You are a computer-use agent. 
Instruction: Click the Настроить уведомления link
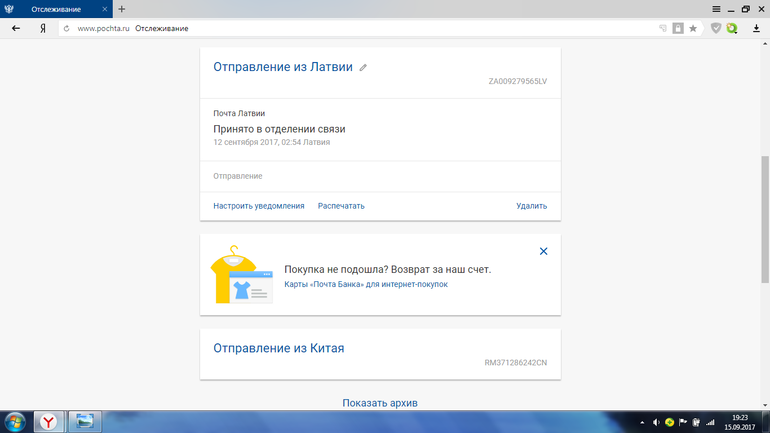pos(258,206)
